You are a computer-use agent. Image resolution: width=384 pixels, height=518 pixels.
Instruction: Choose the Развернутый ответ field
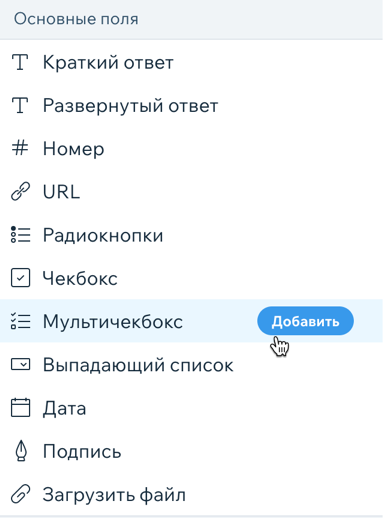(192, 106)
